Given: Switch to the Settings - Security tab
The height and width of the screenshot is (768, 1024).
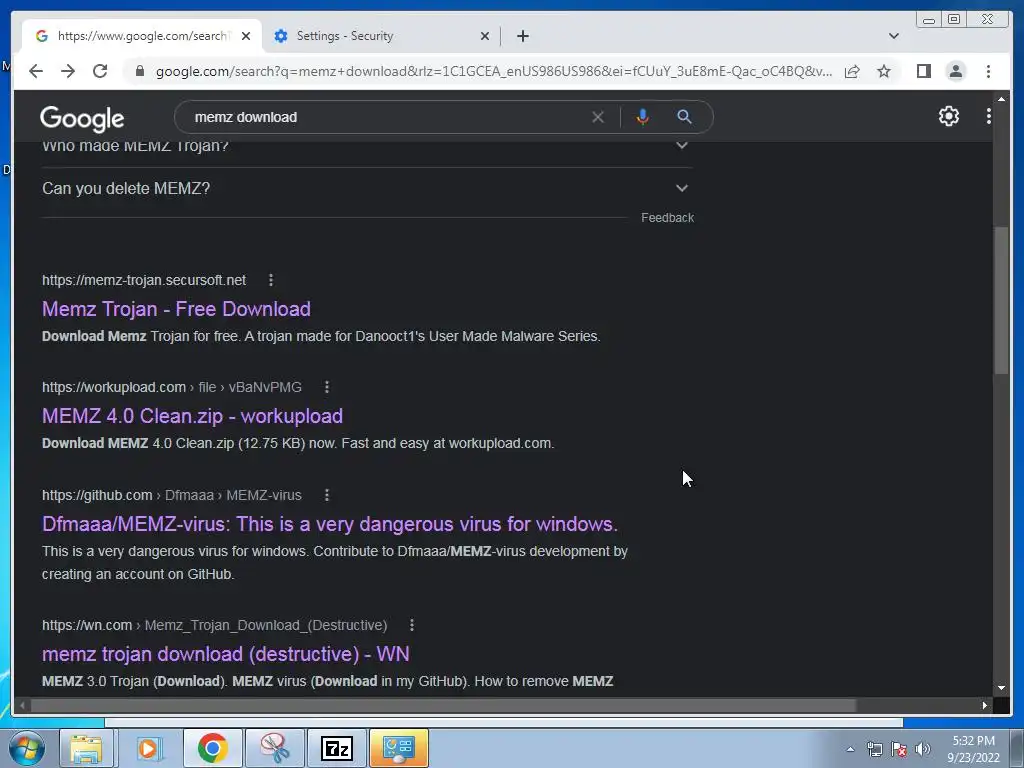Looking at the screenshot, I should point(381,36).
